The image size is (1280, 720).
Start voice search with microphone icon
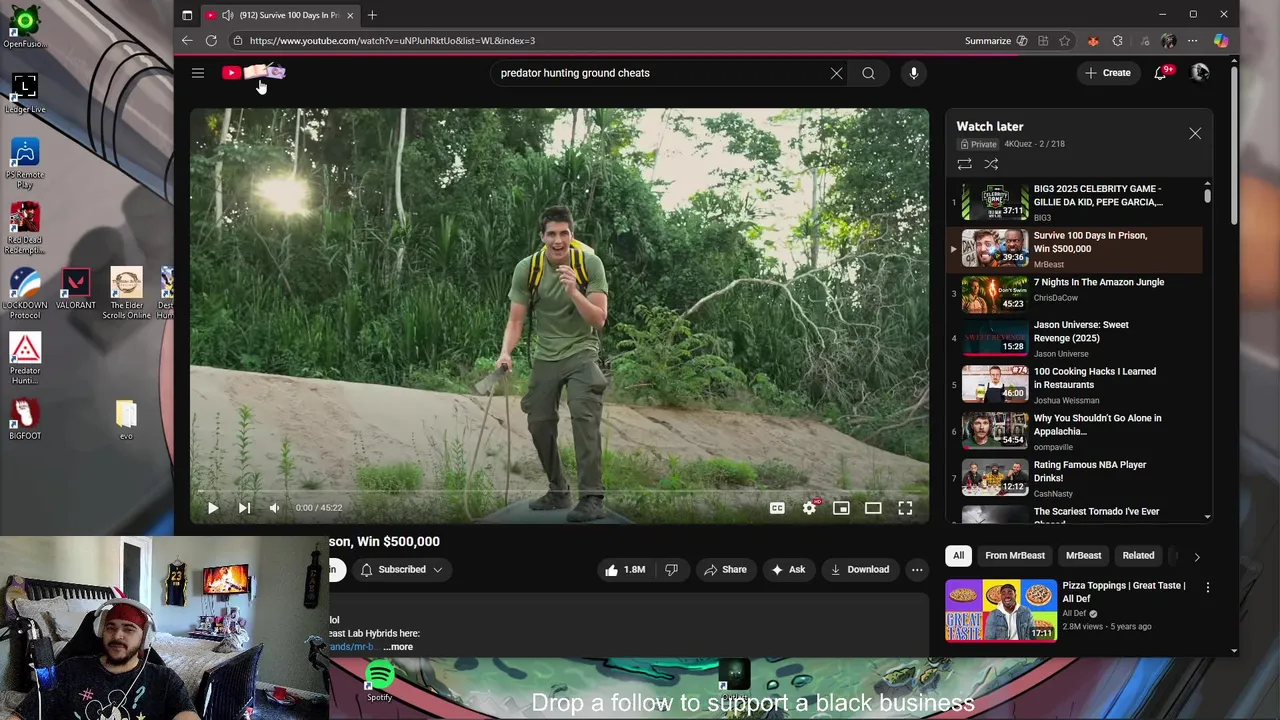coord(913,73)
